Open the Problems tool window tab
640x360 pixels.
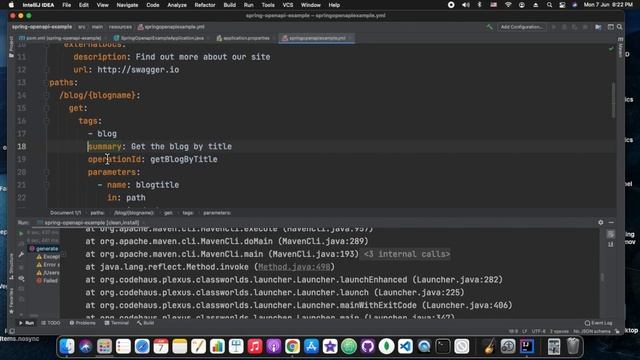82,323
